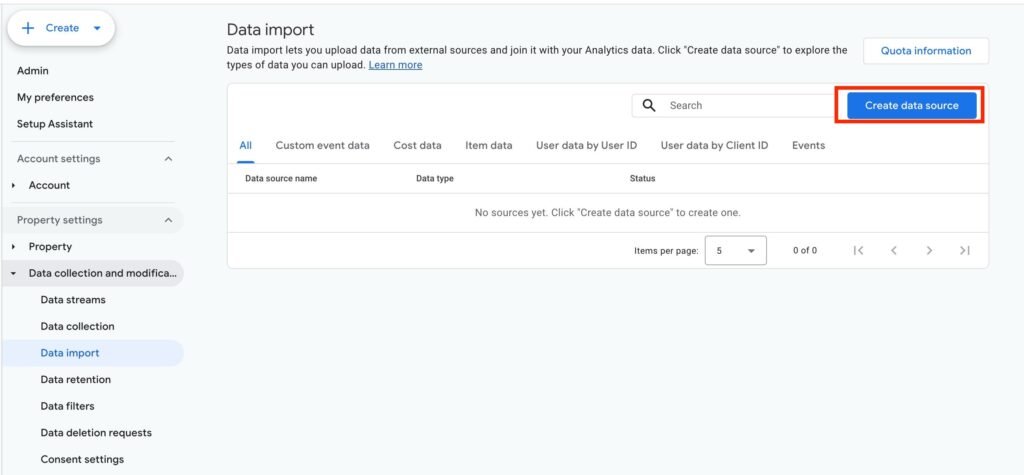Viewport: 1024px width, 475px height.
Task: Click the Create data source button
Action: click(911, 105)
